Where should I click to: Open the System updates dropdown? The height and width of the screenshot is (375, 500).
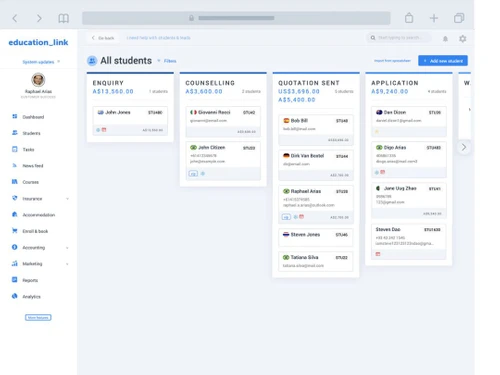pos(41,62)
